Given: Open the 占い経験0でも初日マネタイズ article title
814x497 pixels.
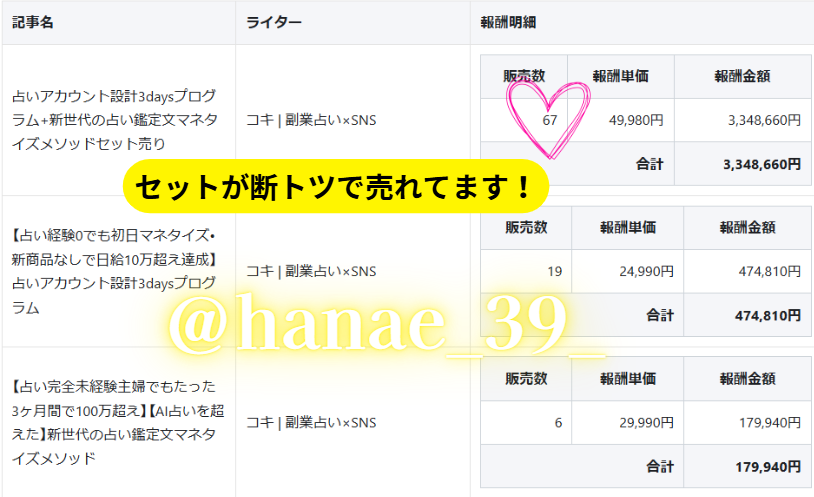Looking at the screenshot, I should (x=114, y=271).
